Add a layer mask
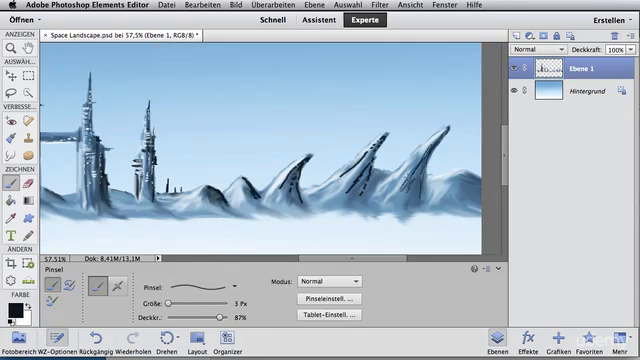This screenshot has width=640, height=360. tap(543, 36)
